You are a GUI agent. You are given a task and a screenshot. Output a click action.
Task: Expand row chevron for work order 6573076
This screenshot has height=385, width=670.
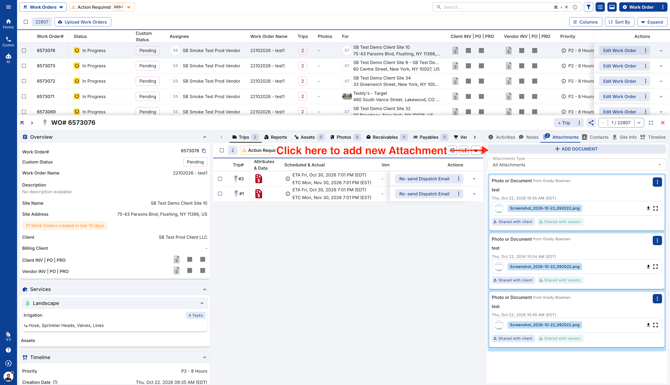click(661, 50)
